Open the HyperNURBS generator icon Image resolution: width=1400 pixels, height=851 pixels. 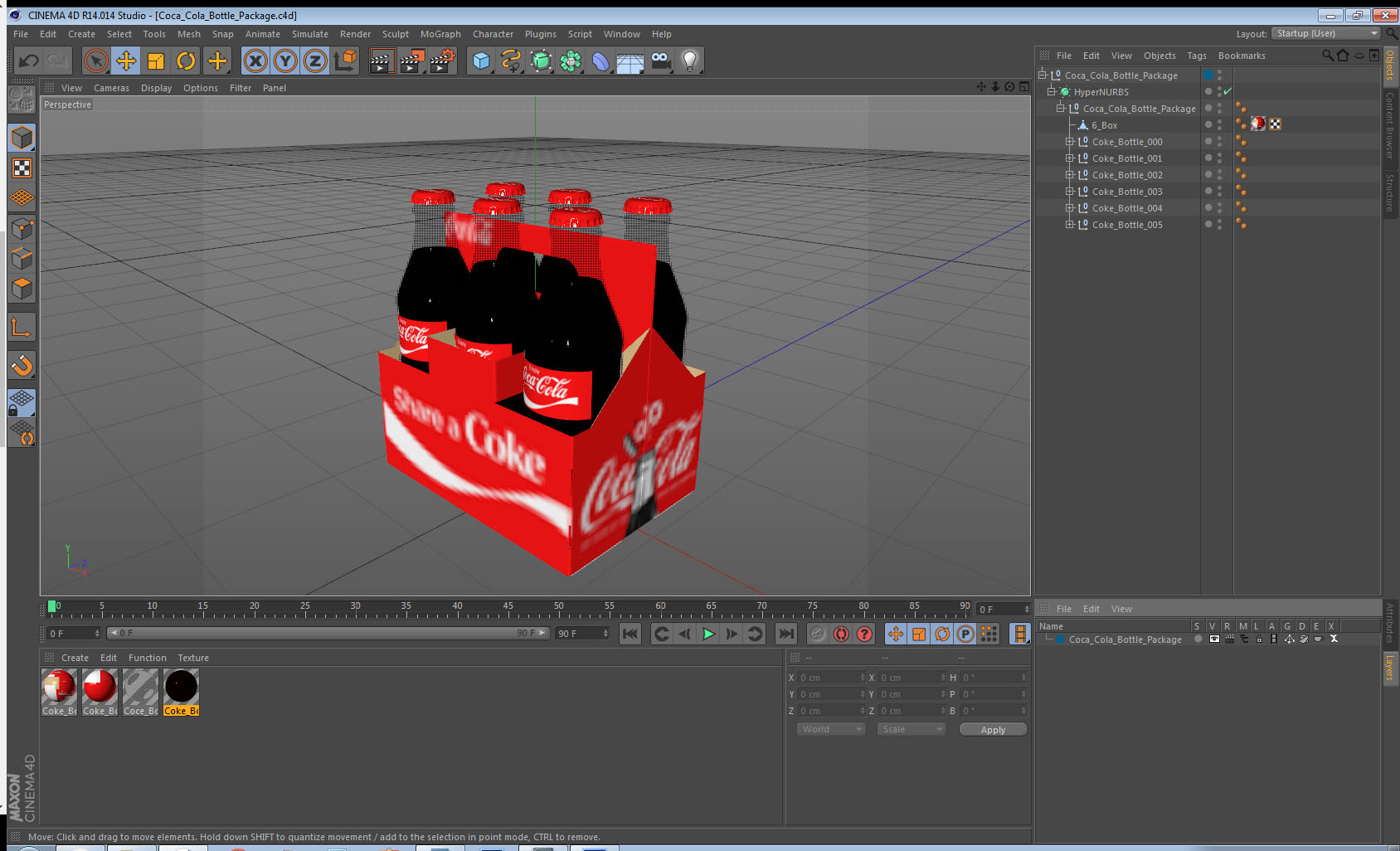(x=541, y=61)
